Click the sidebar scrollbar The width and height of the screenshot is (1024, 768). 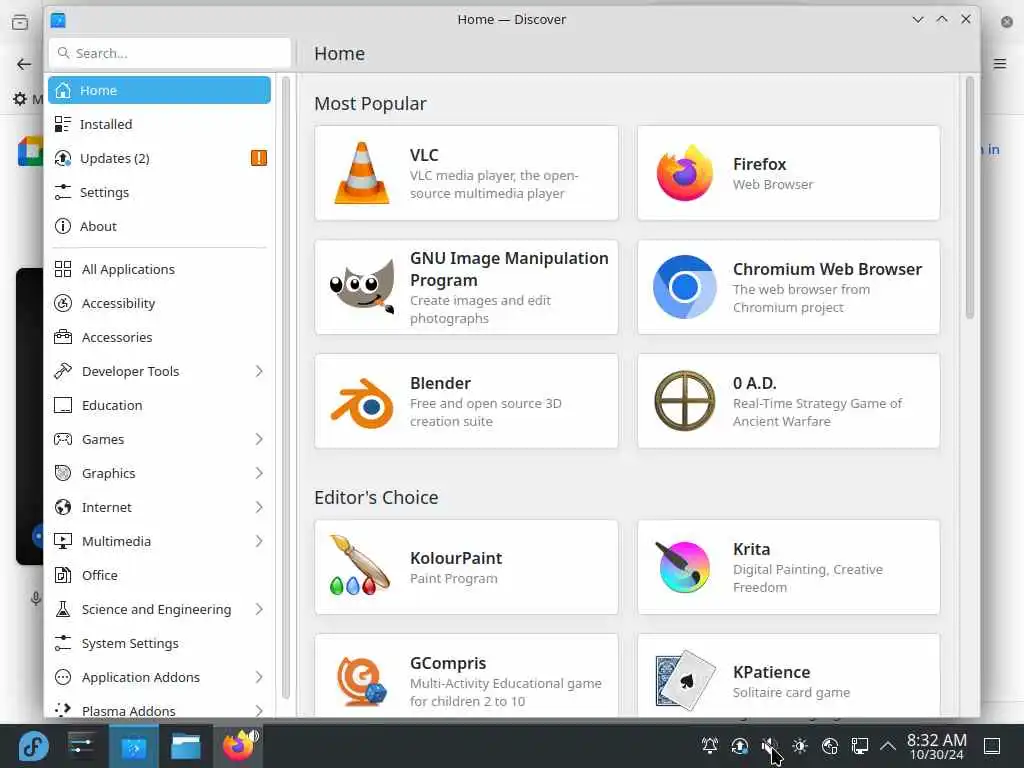pyautogui.click(x=285, y=388)
